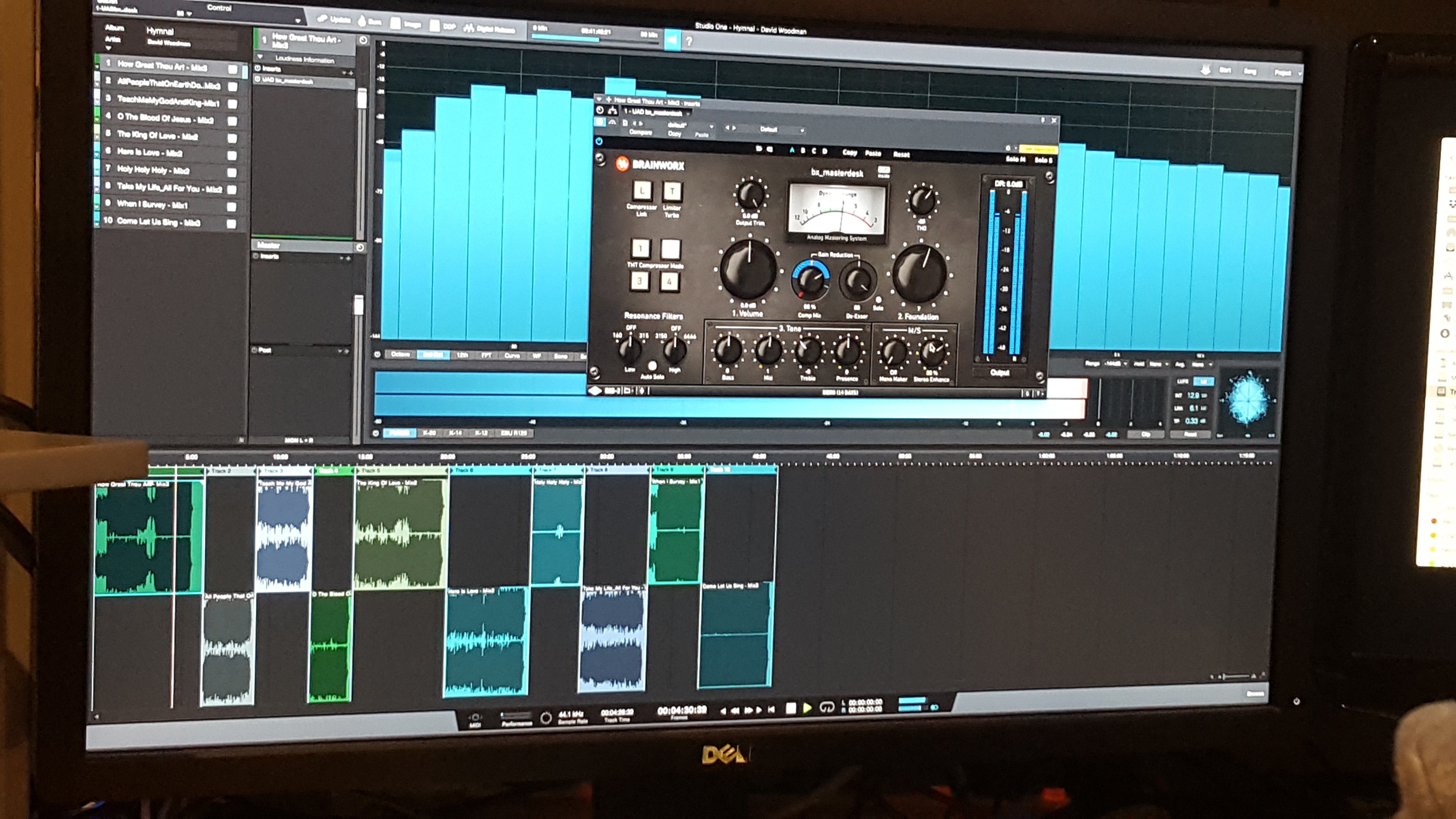Screen dimensions: 1456x819
Task: Select TMT Compressor Mode 3
Action: [639, 280]
